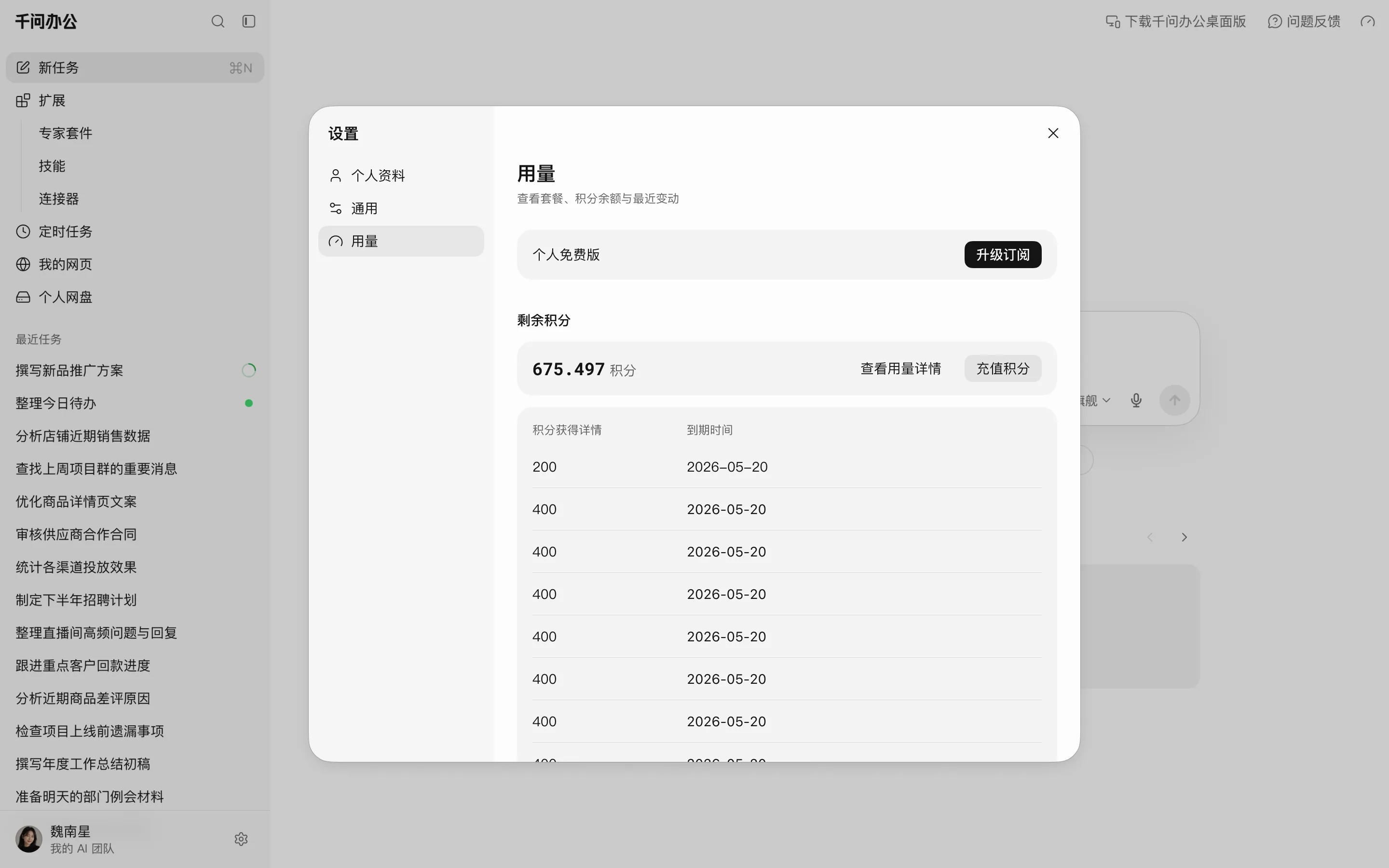The width and height of the screenshot is (1389, 868).
Task: Open settings via gear icon near 魏南星
Action: click(241, 839)
